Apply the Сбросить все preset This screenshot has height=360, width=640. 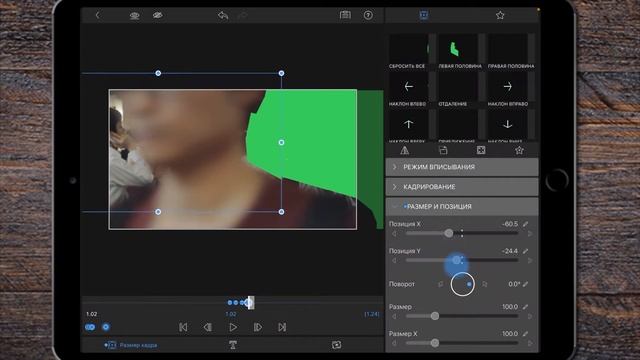pyautogui.click(x=408, y=52)
